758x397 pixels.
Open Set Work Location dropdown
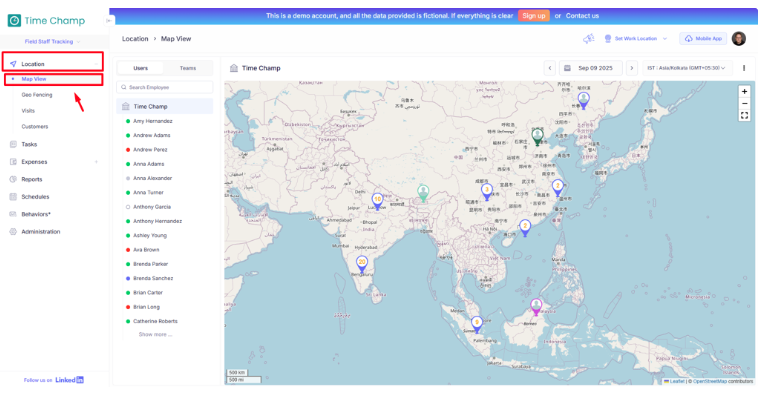point(635,39)
